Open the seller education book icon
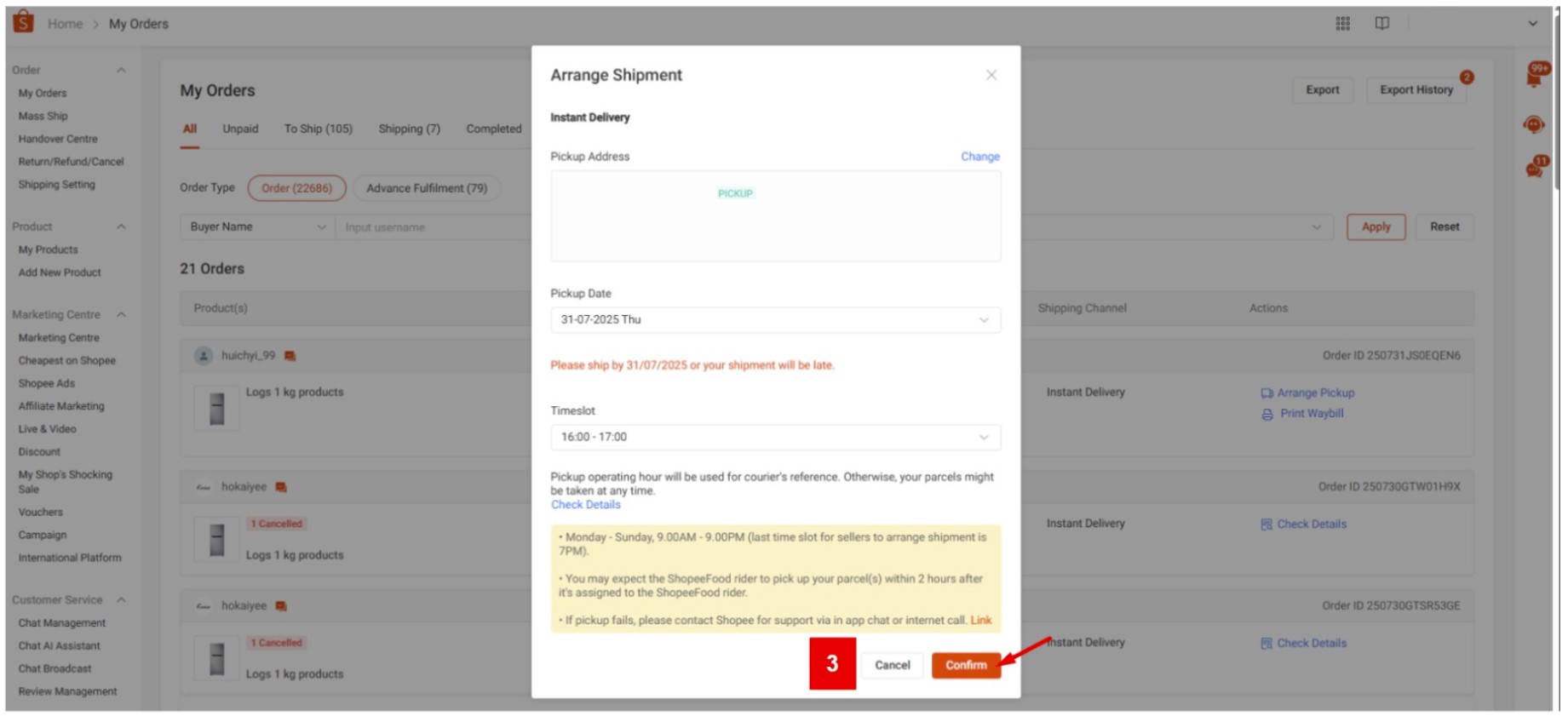 (x=1382, y=24)
